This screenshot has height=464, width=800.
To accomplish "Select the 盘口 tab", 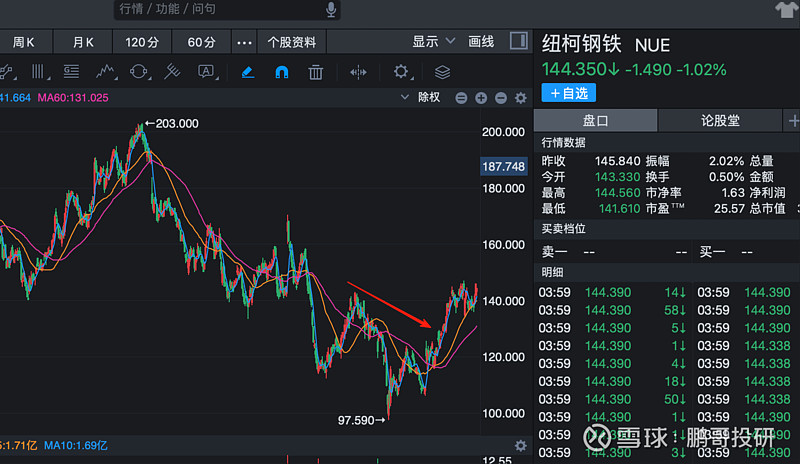I will [x=595, y=120].
